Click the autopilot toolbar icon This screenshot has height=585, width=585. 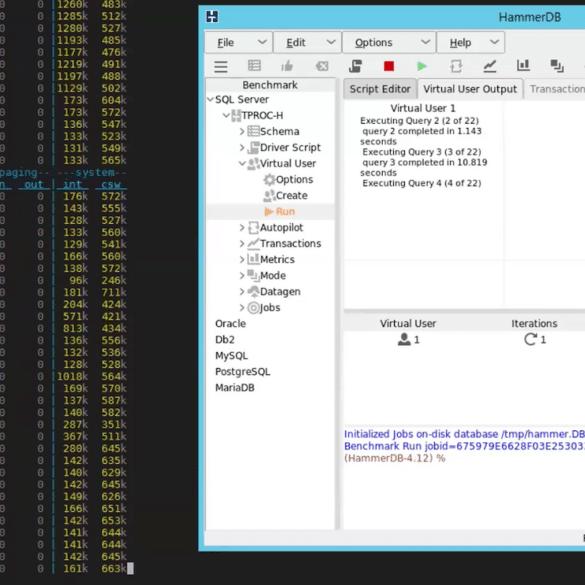456,66
